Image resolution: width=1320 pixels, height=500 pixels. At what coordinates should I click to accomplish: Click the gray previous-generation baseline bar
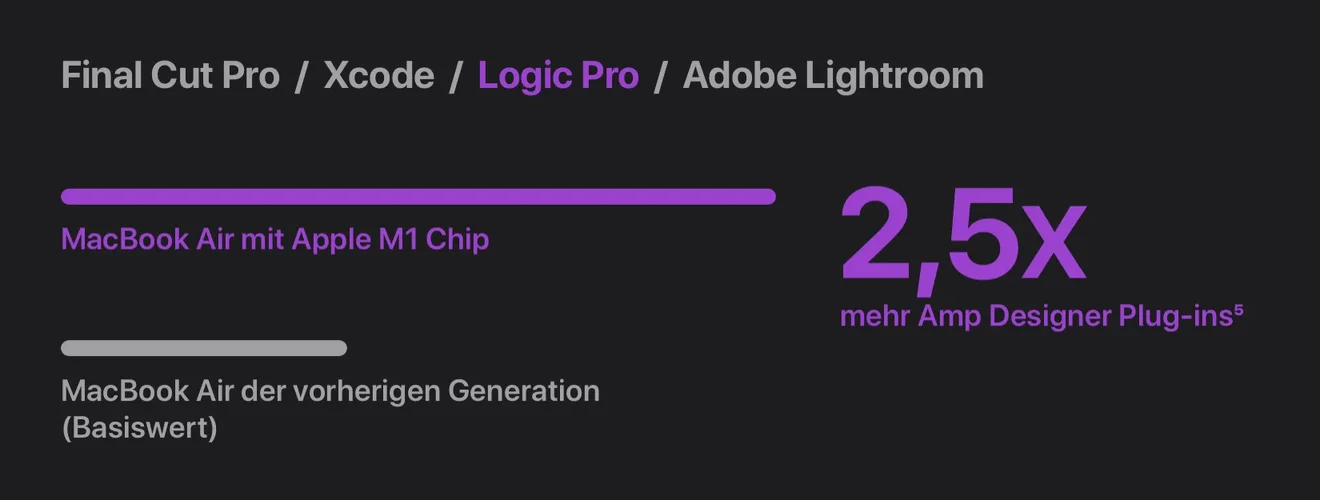[x=204, y=349]
